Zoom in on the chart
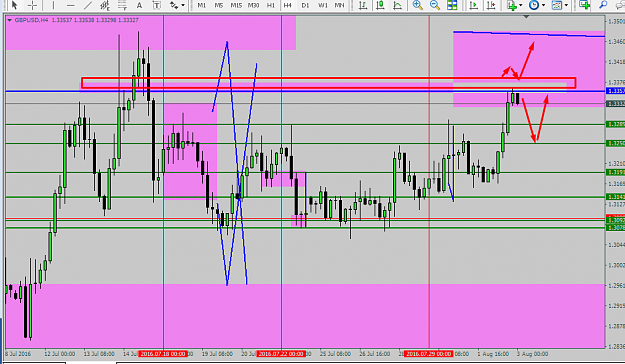Viewport: 625px width, 364px height. (x=417, y=5)
